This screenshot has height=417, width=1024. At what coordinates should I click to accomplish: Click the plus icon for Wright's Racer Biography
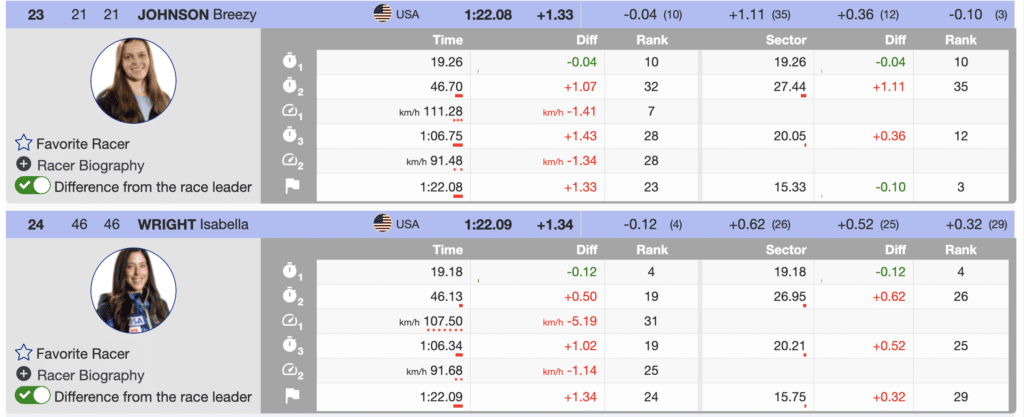click(24, 374)
